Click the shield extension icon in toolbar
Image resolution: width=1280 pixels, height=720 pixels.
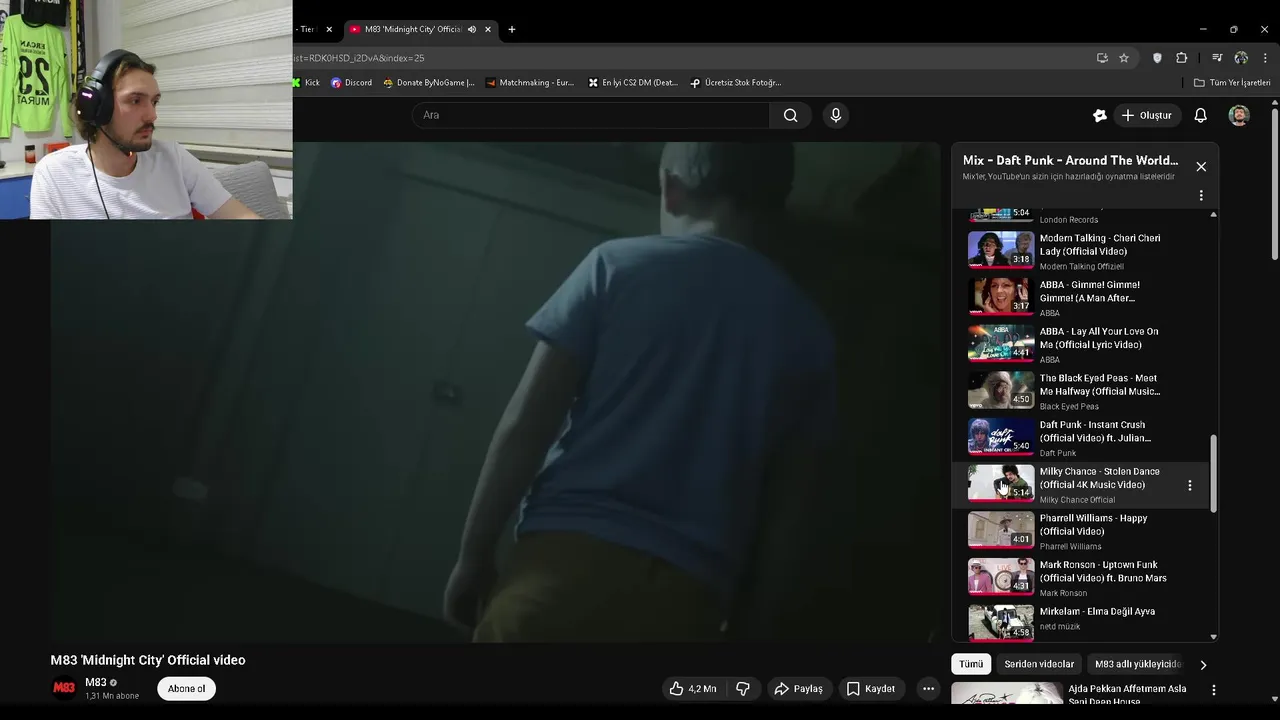1157,58
